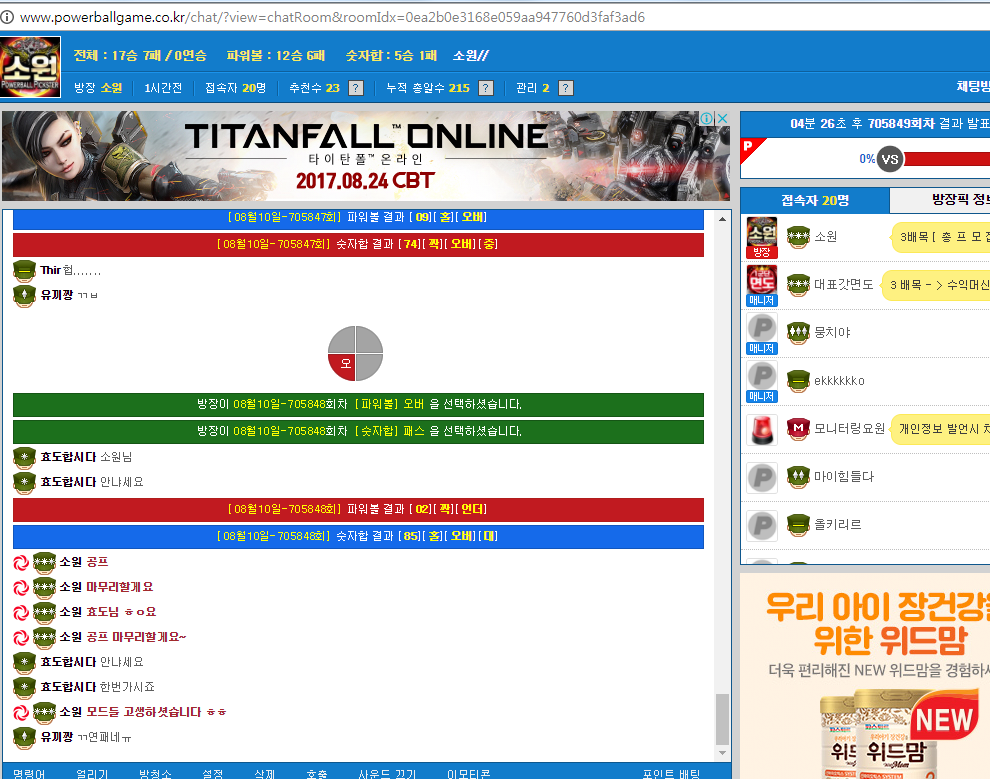The image size is (990, 779).
Task: Switch to the 접속자 20명 tab
Action: tap(814, 201)
